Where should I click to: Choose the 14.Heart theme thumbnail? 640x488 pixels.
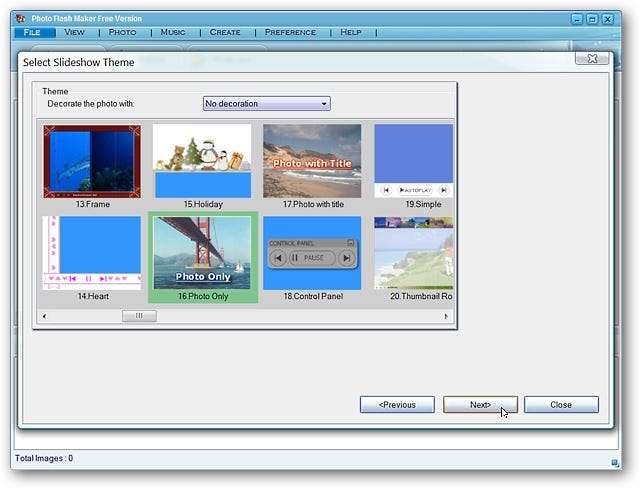[92, 253]
